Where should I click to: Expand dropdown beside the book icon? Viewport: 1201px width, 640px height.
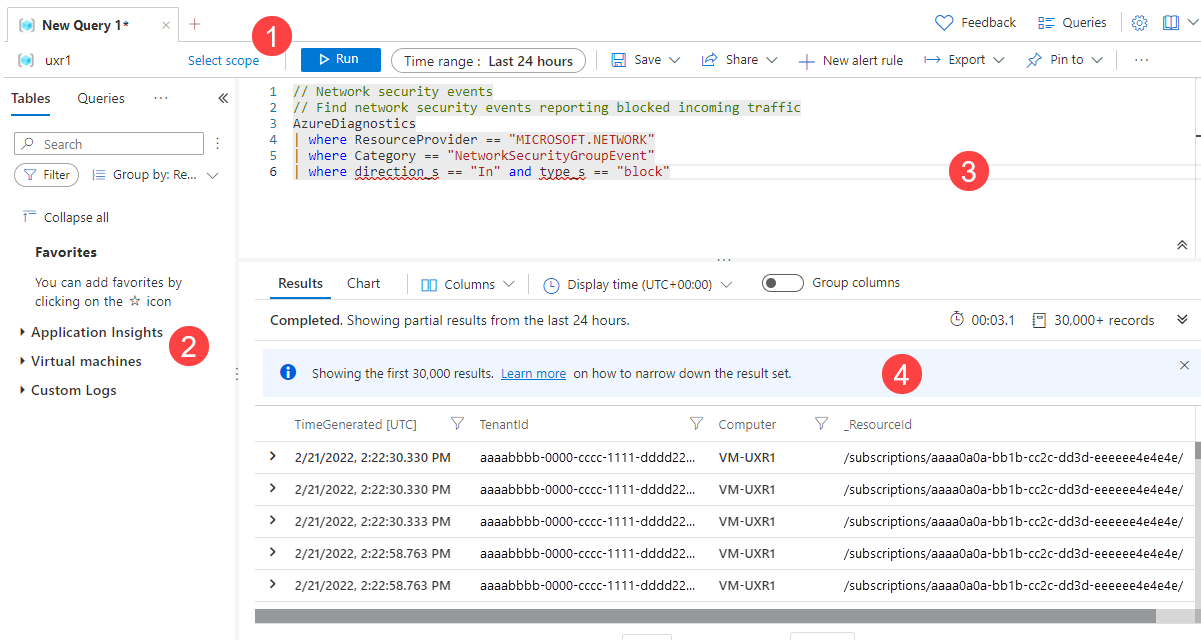coord(1192,23)
